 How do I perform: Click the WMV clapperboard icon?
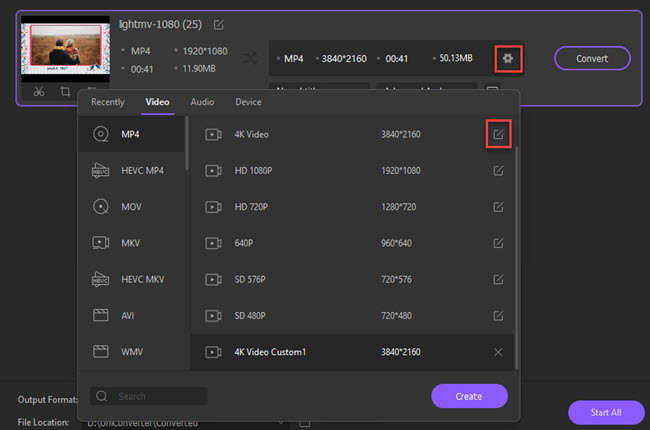point(101,352)
